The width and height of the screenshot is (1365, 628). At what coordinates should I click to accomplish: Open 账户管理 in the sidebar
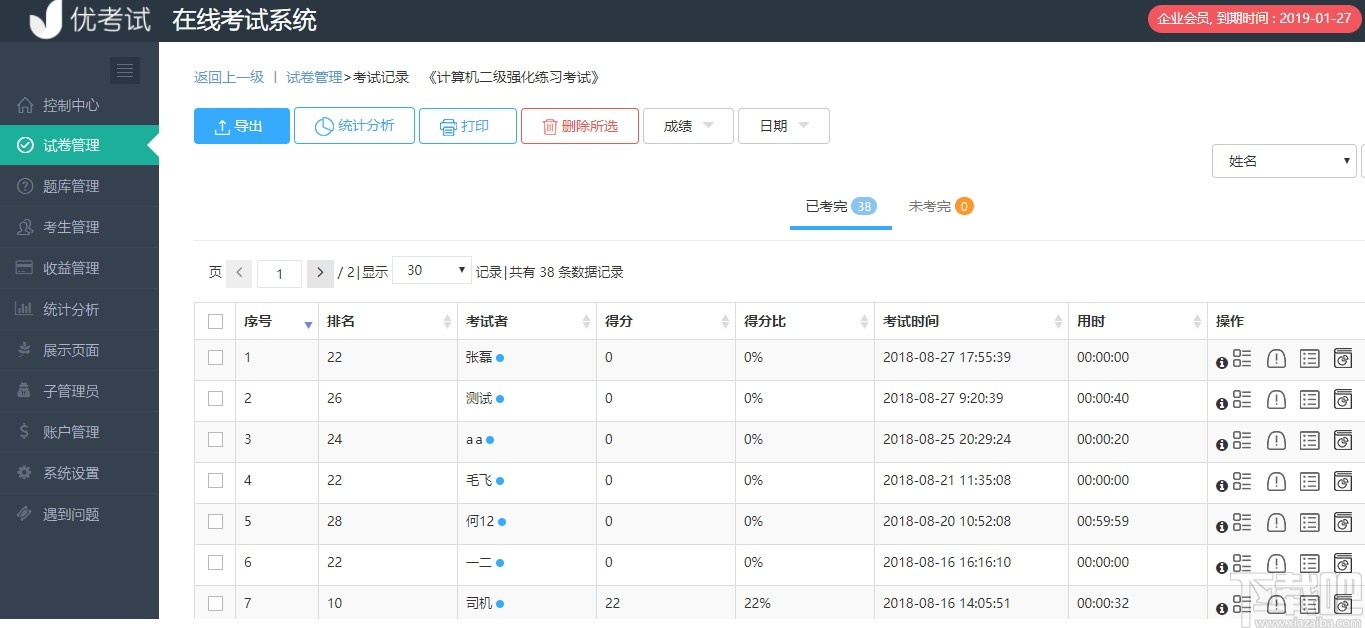[79, 432]
